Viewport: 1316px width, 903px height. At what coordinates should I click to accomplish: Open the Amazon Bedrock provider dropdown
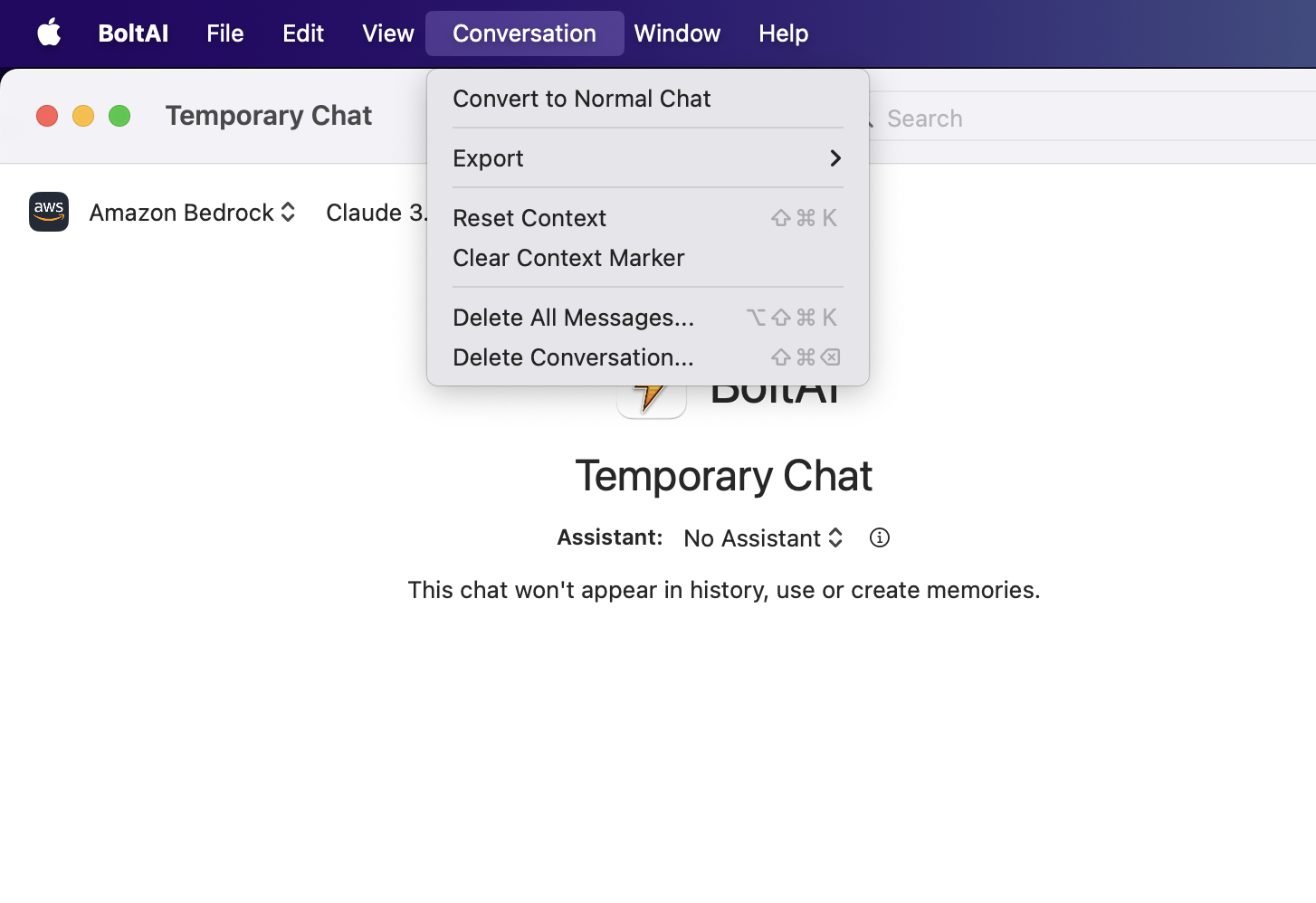pyautogui.click(x=192, y=213)
